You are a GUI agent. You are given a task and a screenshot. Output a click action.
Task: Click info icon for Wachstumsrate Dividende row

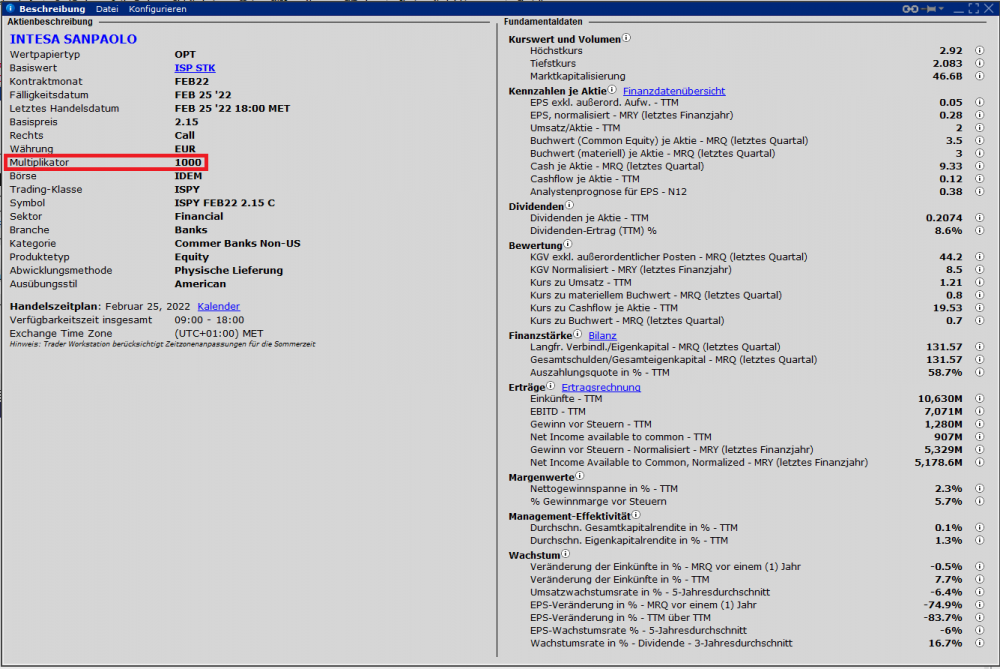[x=980, y=642]
